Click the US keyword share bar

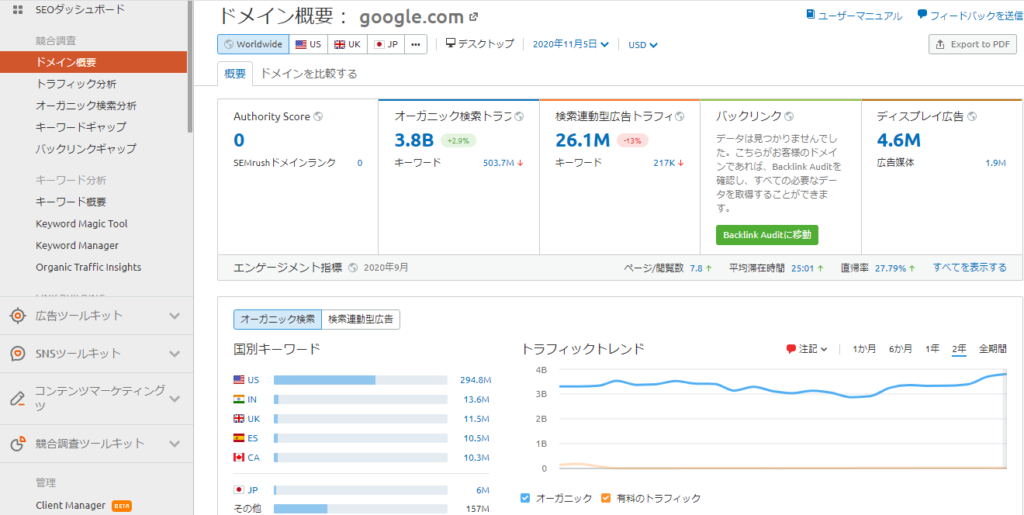(x=360, y=380)
